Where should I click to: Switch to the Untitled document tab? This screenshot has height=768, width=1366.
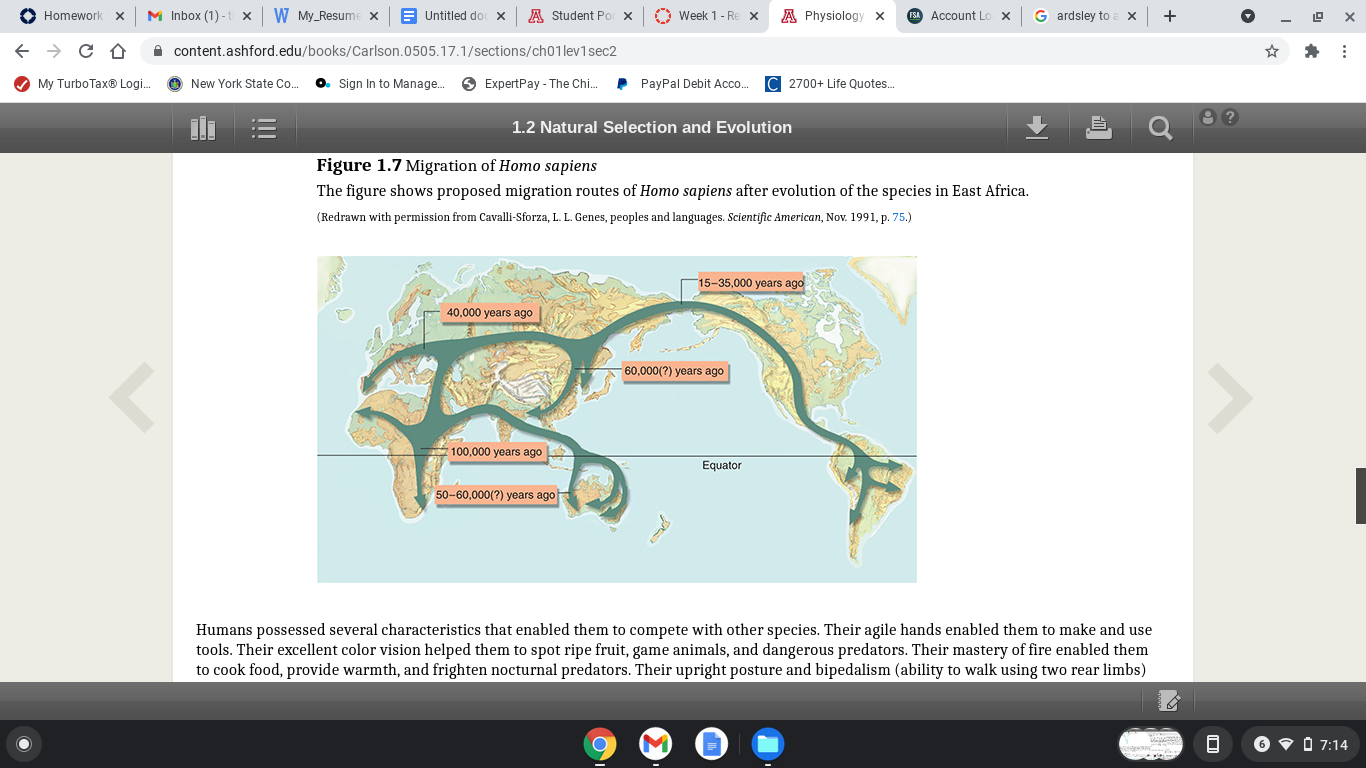pyautogui.click(x=453, y=16)
